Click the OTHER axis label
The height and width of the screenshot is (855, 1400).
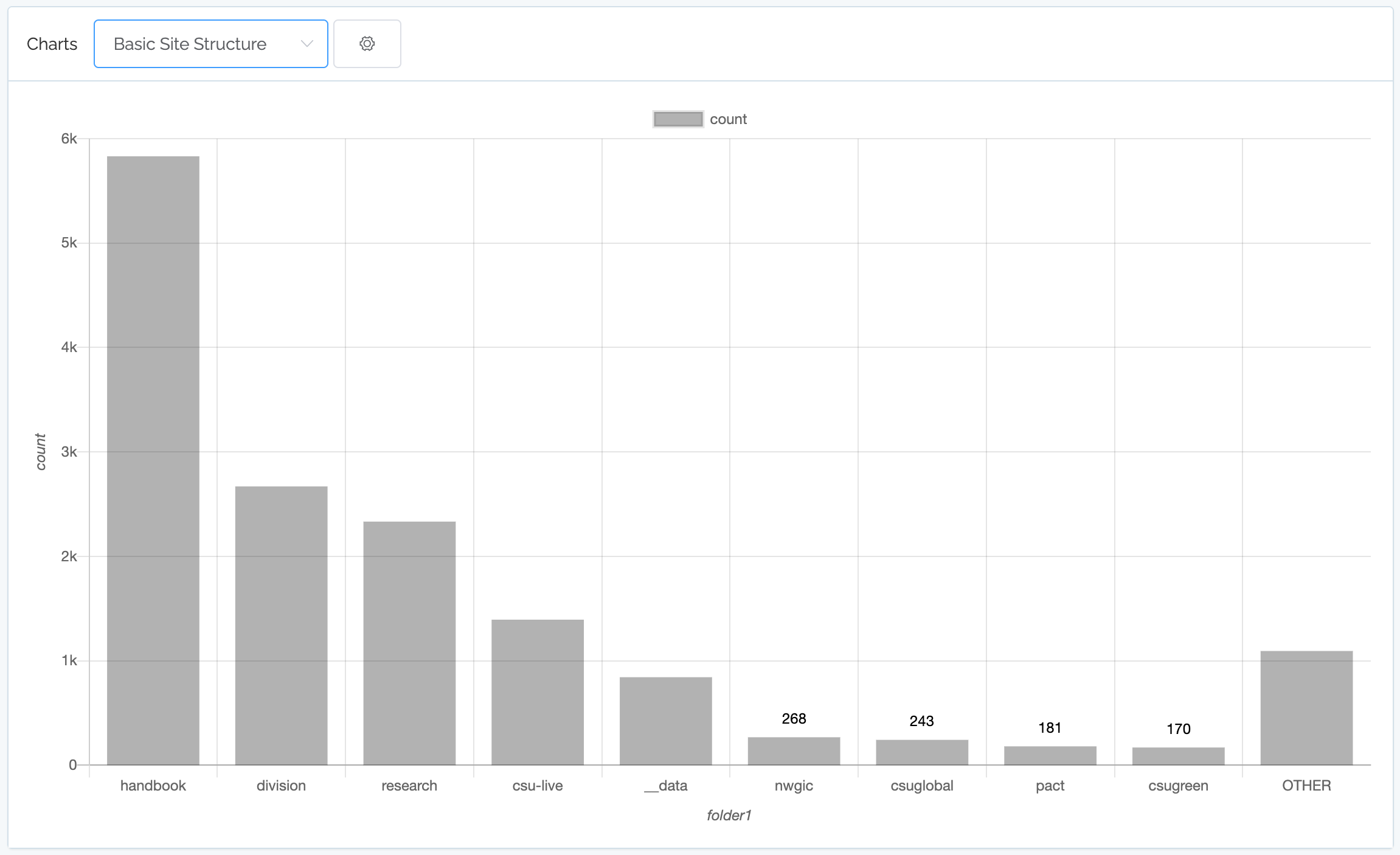[x=1306, y=786]
